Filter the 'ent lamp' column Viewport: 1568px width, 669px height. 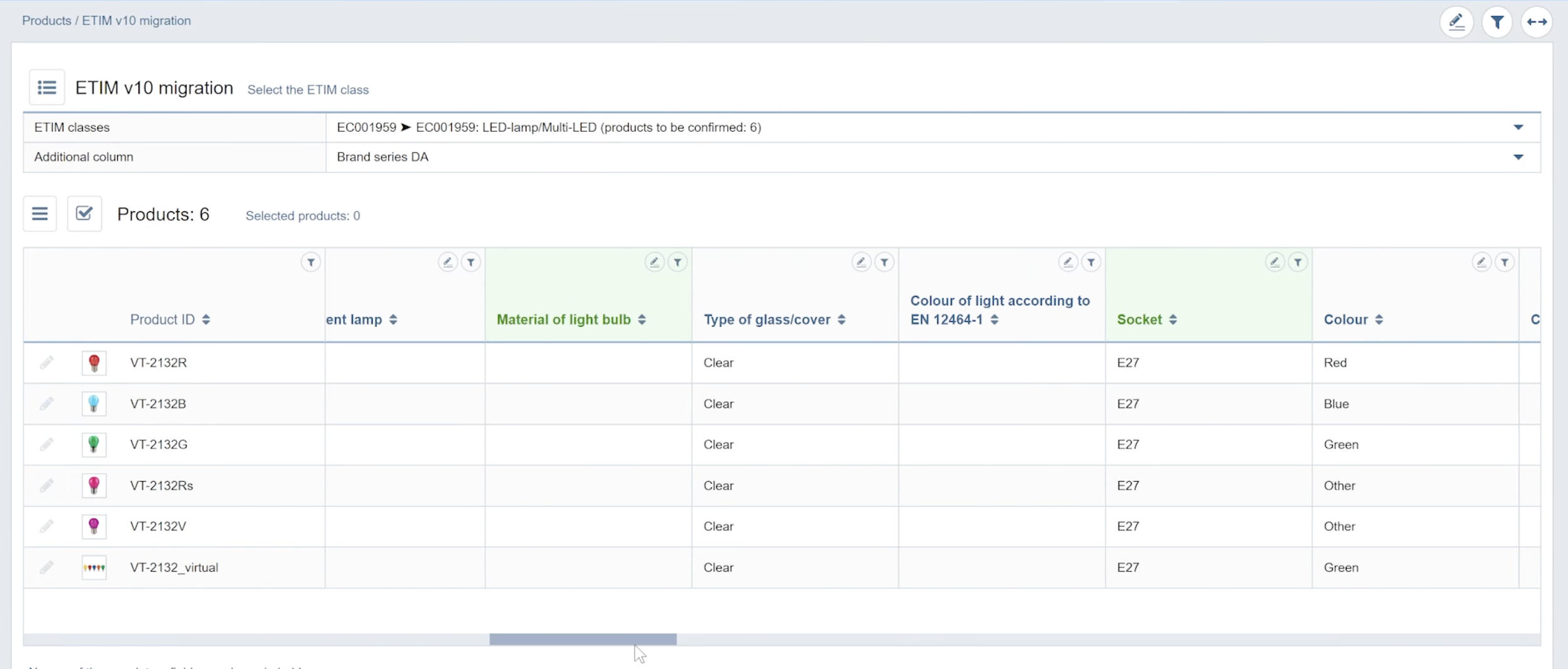(470, 262)
